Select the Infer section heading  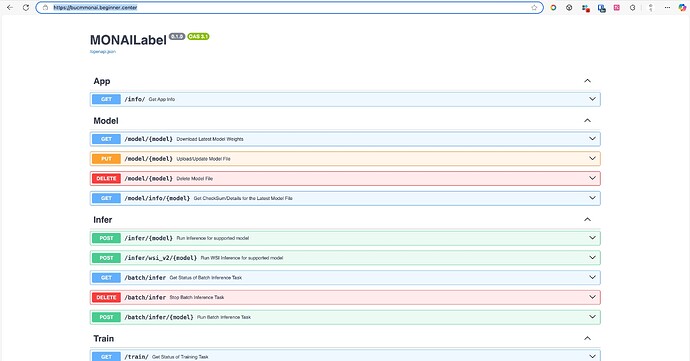point(103,220)
